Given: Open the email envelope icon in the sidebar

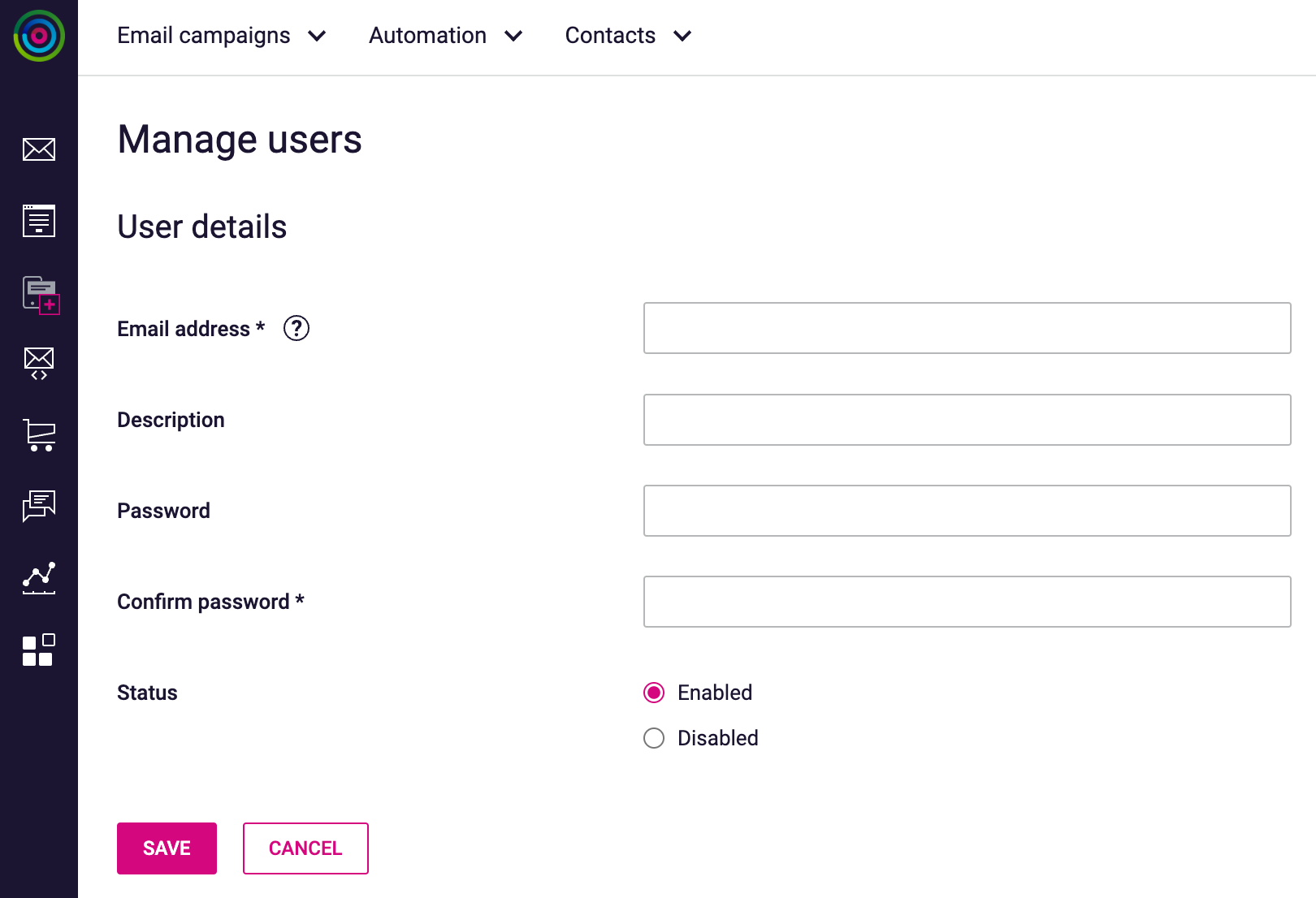Looking at the screenshot, I should tap(39, 149).
